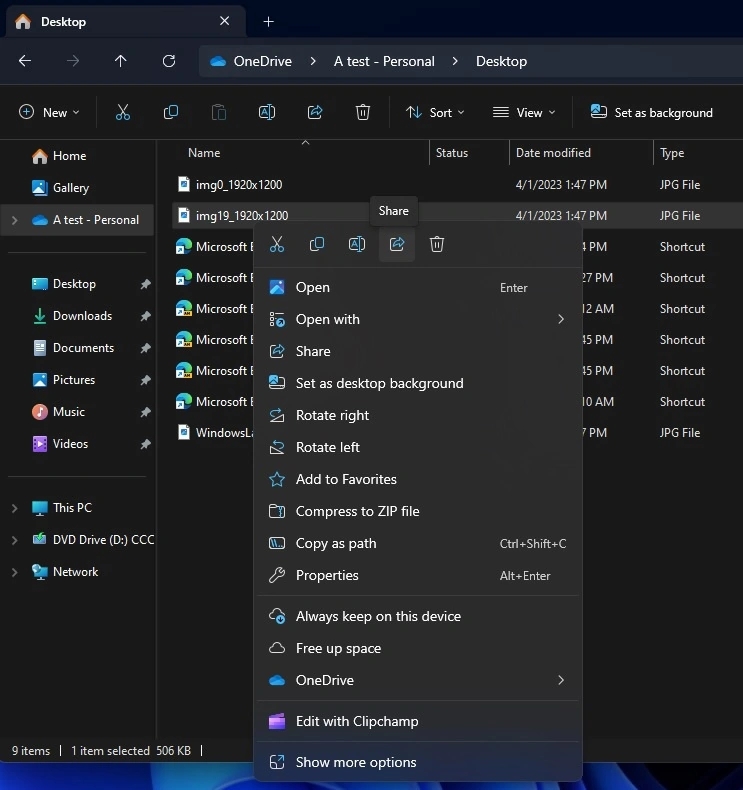Select Set as desktop background menu item
Image resolution: width=743 pixels, height=790 pixels.
[379, 383]
